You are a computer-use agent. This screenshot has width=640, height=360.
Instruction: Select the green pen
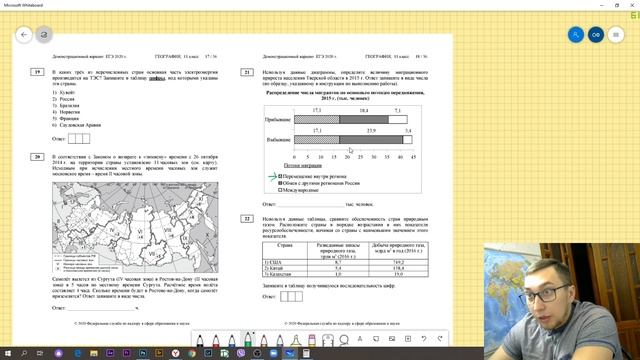click(x=248, y=339)
